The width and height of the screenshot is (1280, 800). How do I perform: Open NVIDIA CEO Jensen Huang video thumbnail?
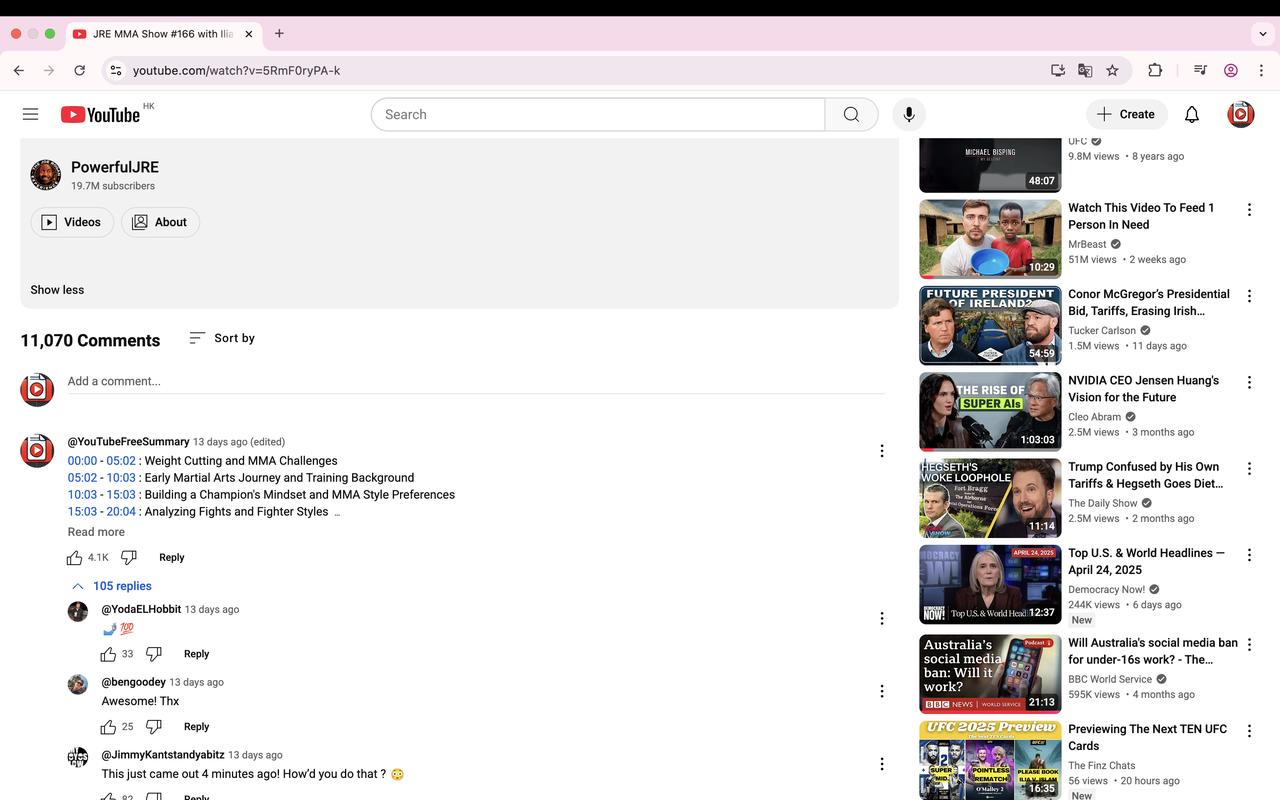click(x=990, y=411)
